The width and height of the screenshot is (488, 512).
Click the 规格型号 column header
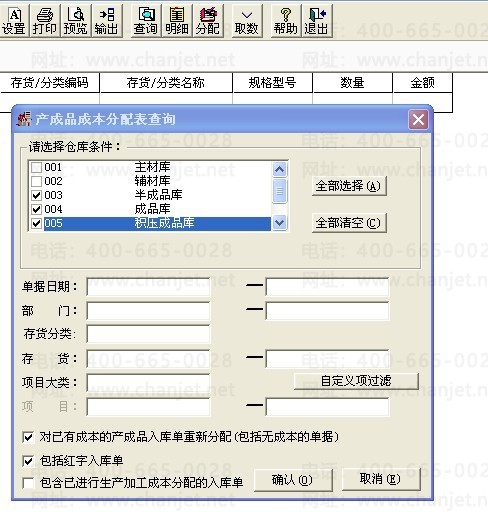[x=272, y=83]
